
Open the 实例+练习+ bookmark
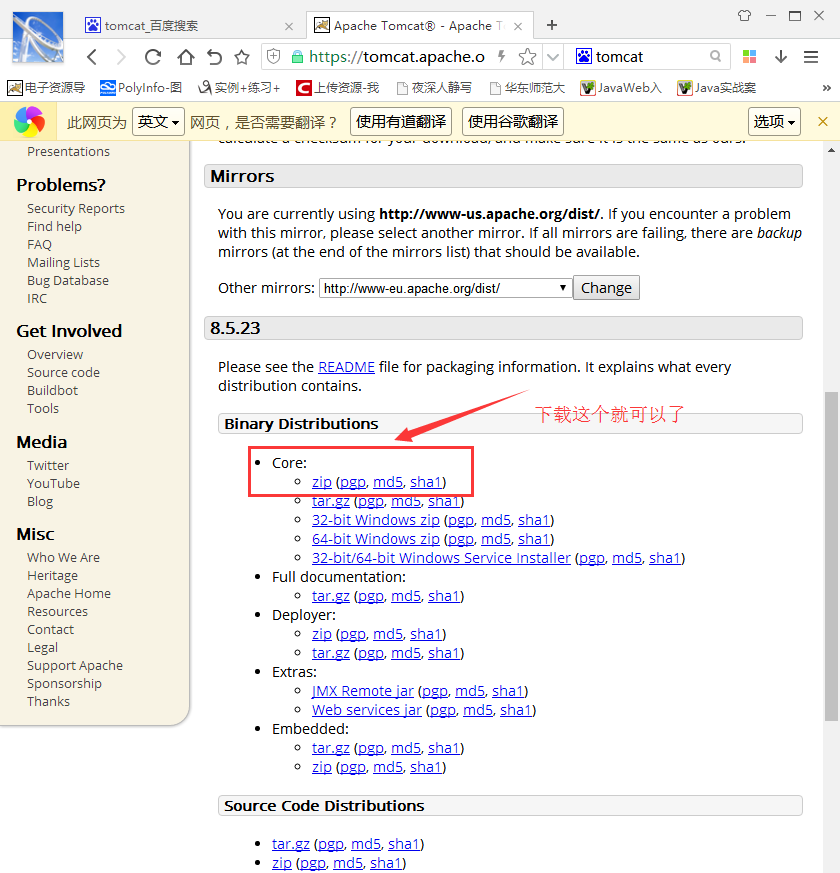[x=239, y=87]
